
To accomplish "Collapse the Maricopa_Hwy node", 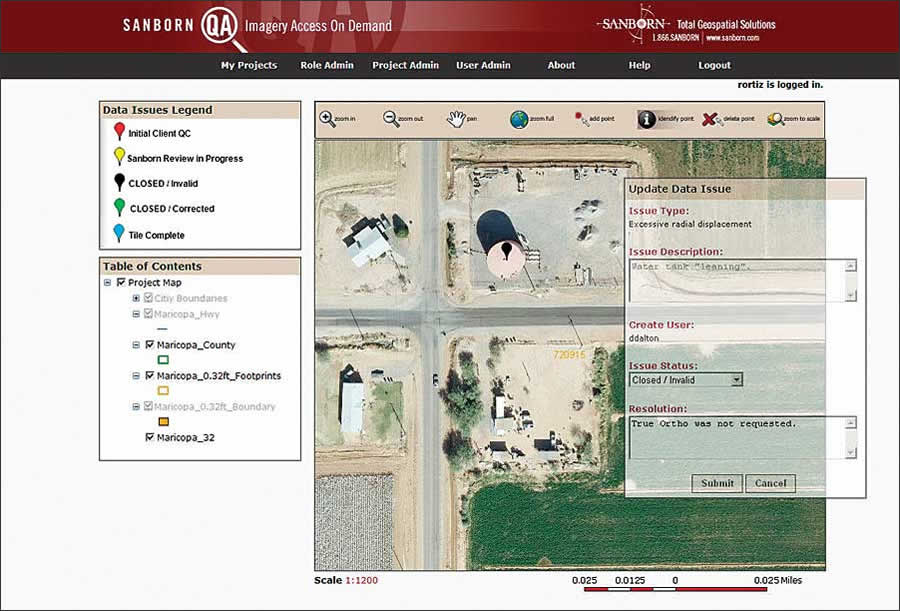I will (136, 314).
